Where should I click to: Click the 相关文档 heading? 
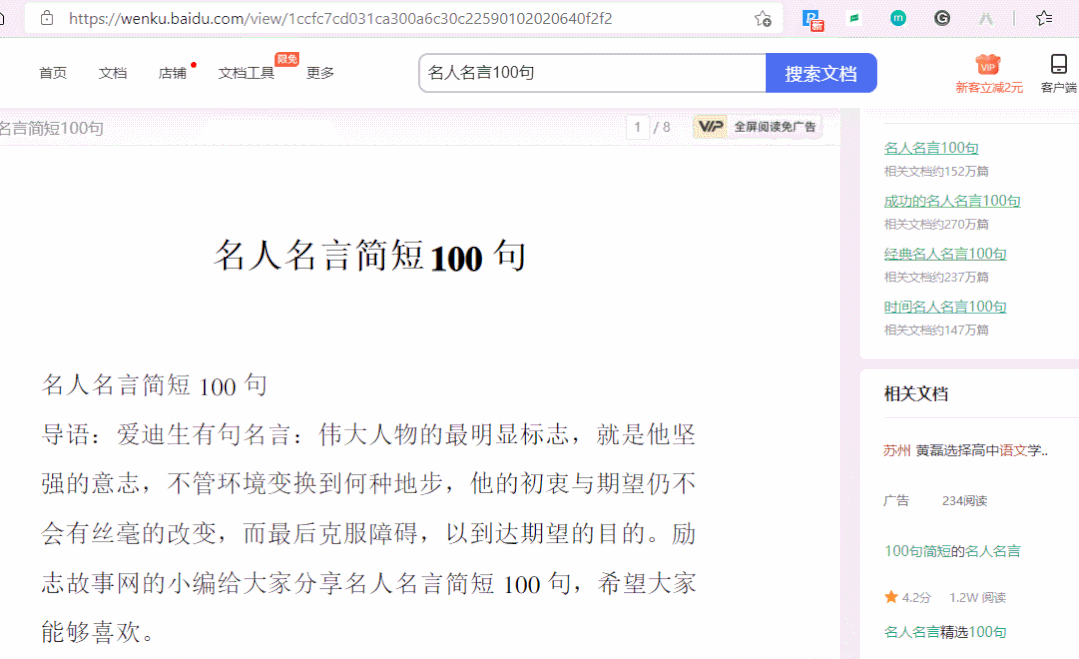tap(916, 394)
